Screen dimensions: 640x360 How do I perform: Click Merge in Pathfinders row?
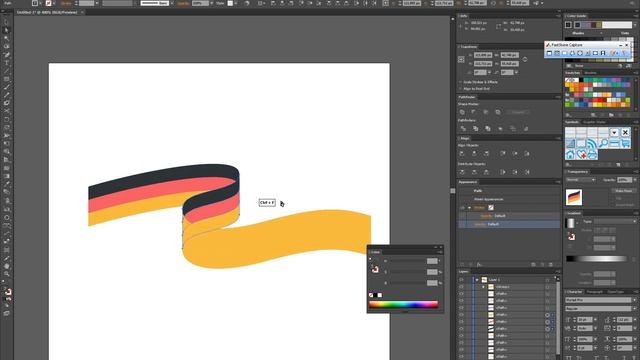488,129
